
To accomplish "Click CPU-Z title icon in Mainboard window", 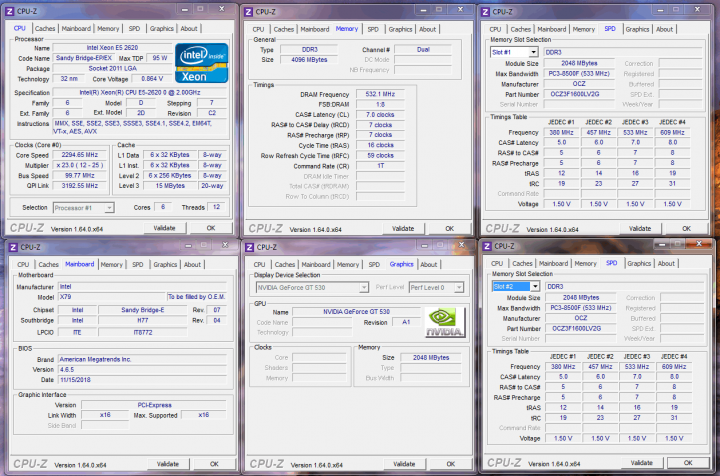I will (13, 247).
